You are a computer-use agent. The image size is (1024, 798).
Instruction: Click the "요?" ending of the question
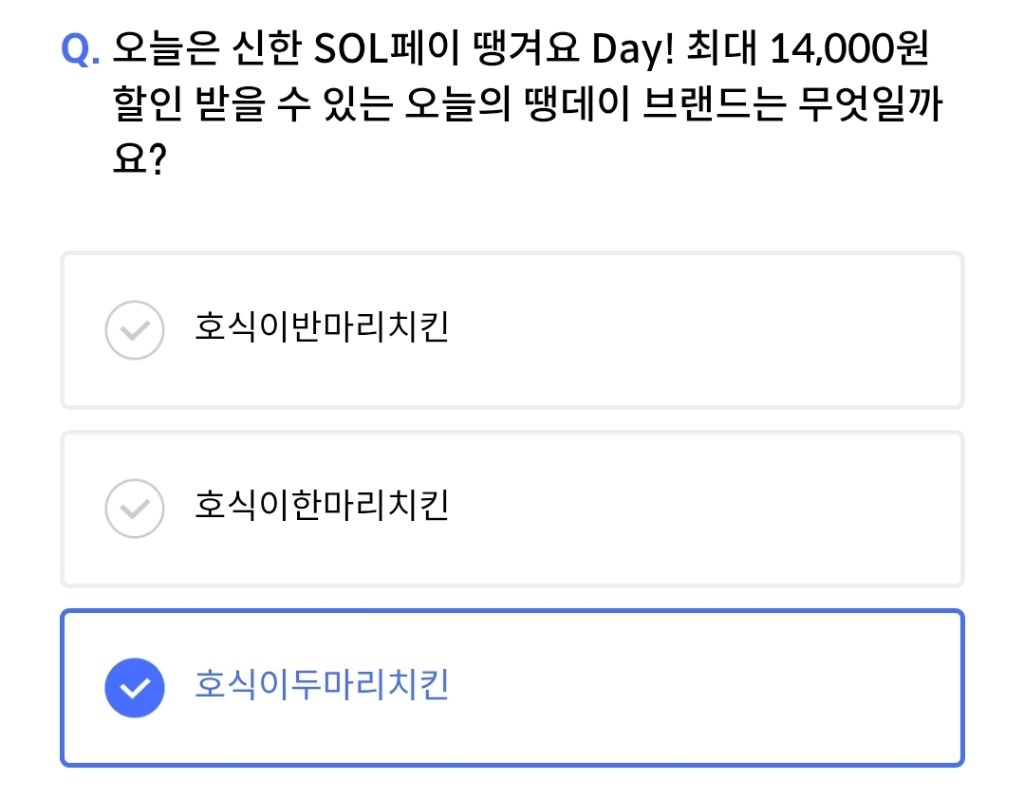(x=138, y=161)
